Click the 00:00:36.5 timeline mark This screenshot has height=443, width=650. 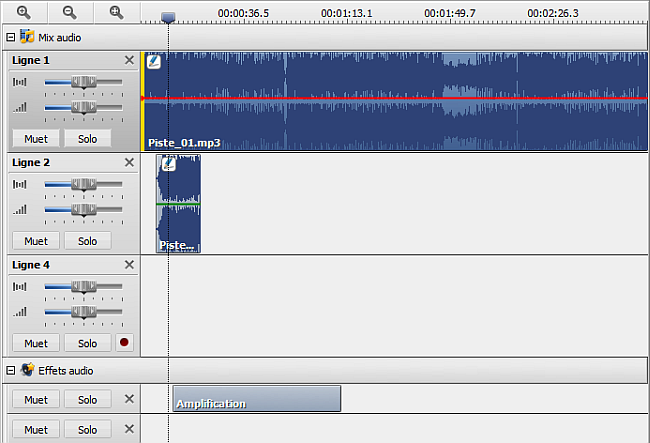pos(243,14)
